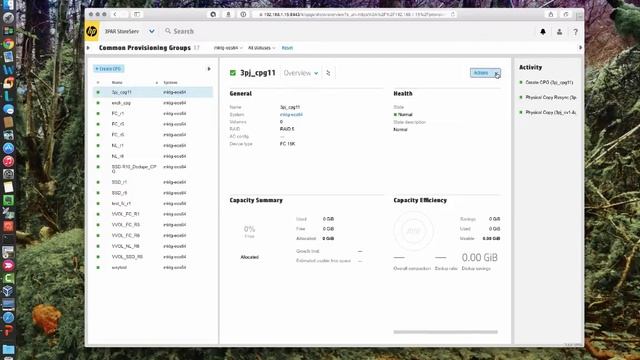Open the third Physical Copy activity entry
The image size is (640, 360).
click(551, 112)
